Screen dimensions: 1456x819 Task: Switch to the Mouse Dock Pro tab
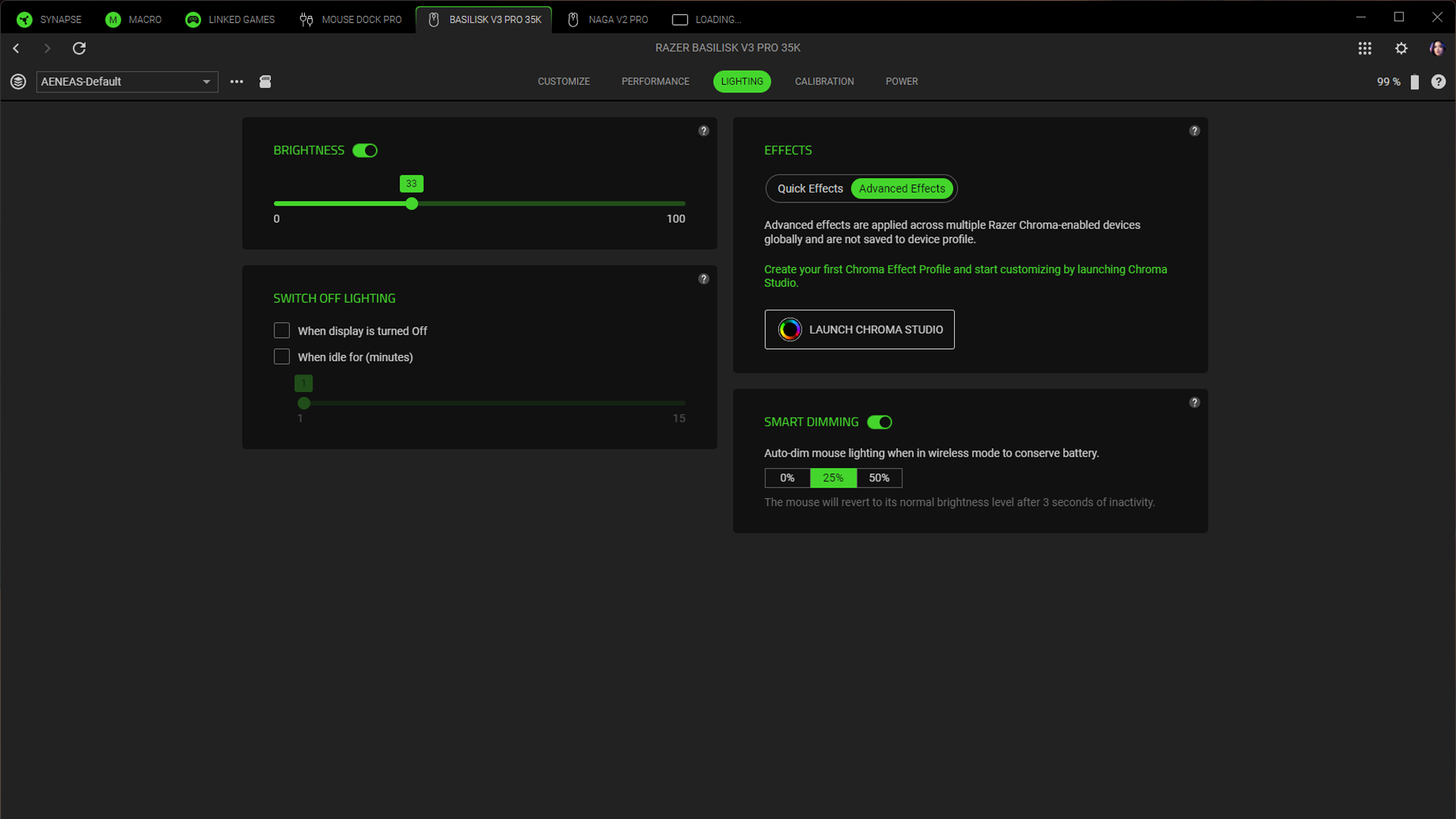(x=350, y=20)
